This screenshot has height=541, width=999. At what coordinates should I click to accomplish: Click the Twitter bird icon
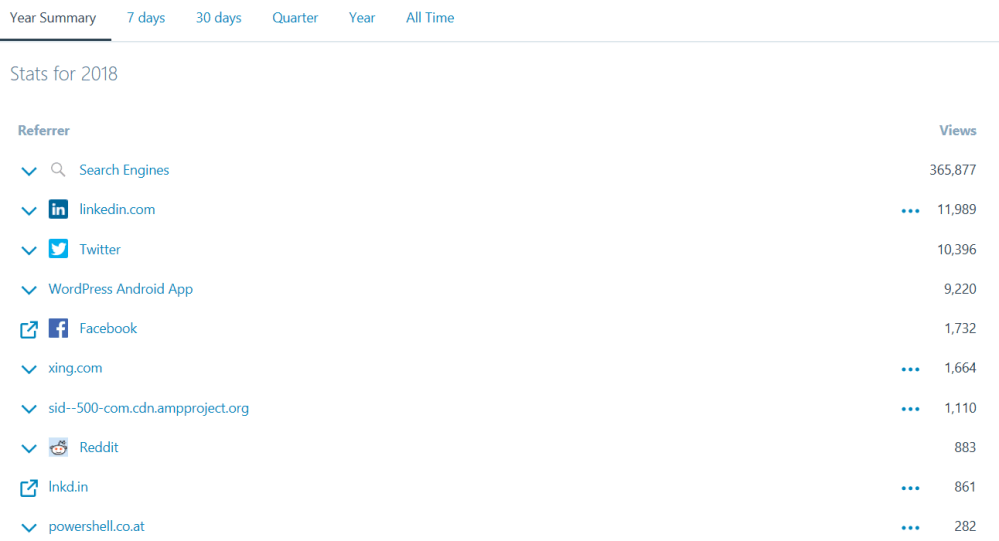(x=58, y=249)
